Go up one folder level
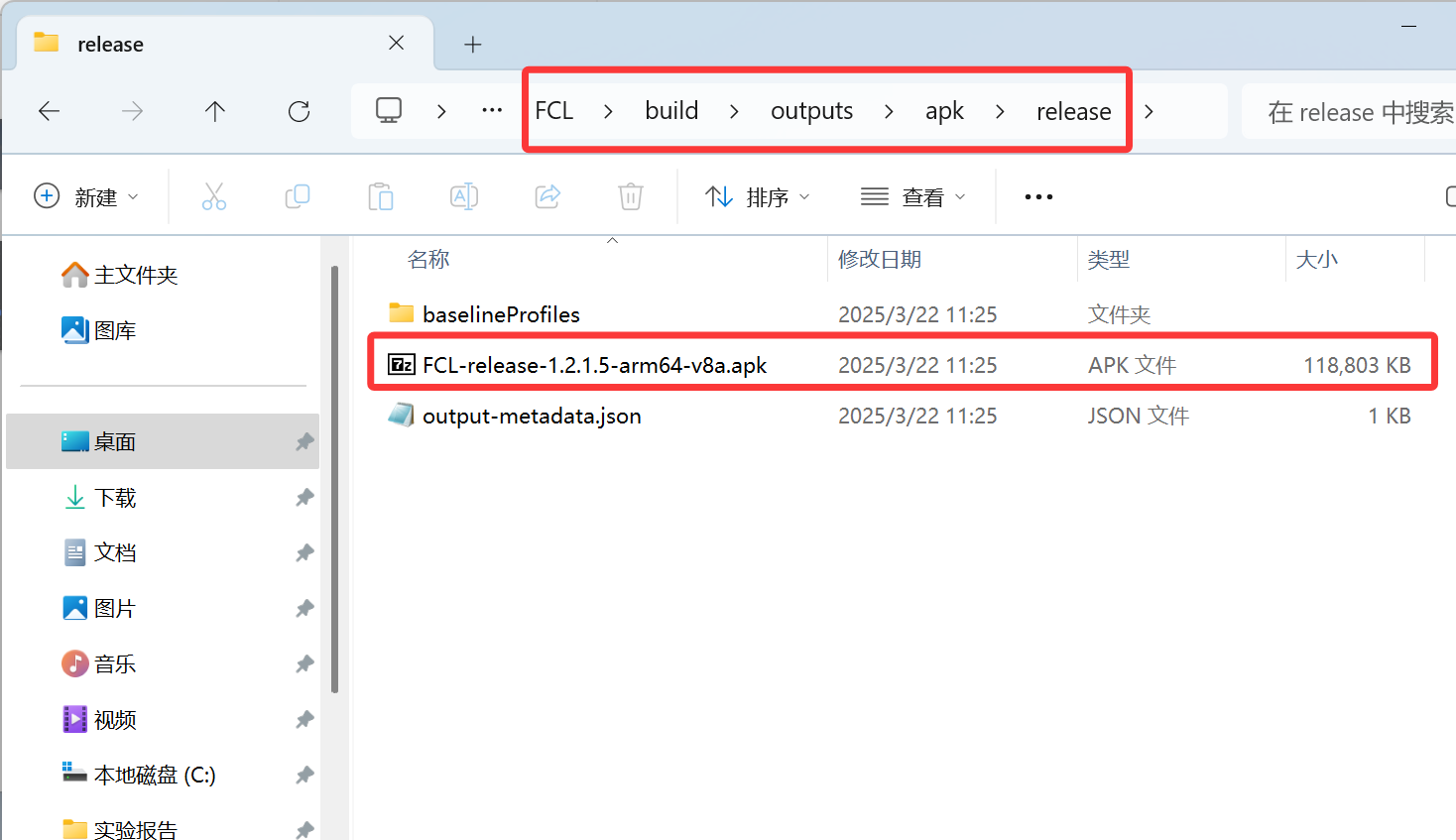The height and width of the screenshot is (840, 1456). pos(215,111)
